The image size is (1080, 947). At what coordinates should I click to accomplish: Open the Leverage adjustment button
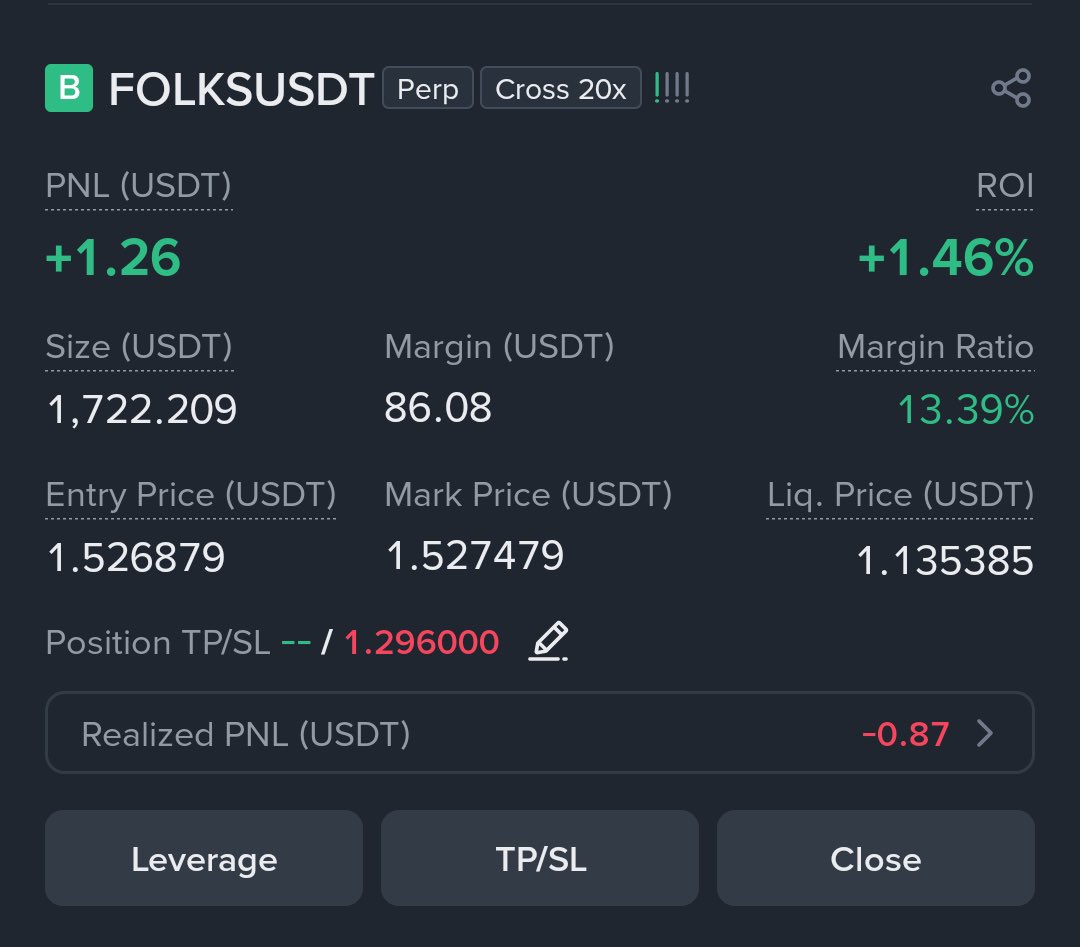(x=204, y=858)
